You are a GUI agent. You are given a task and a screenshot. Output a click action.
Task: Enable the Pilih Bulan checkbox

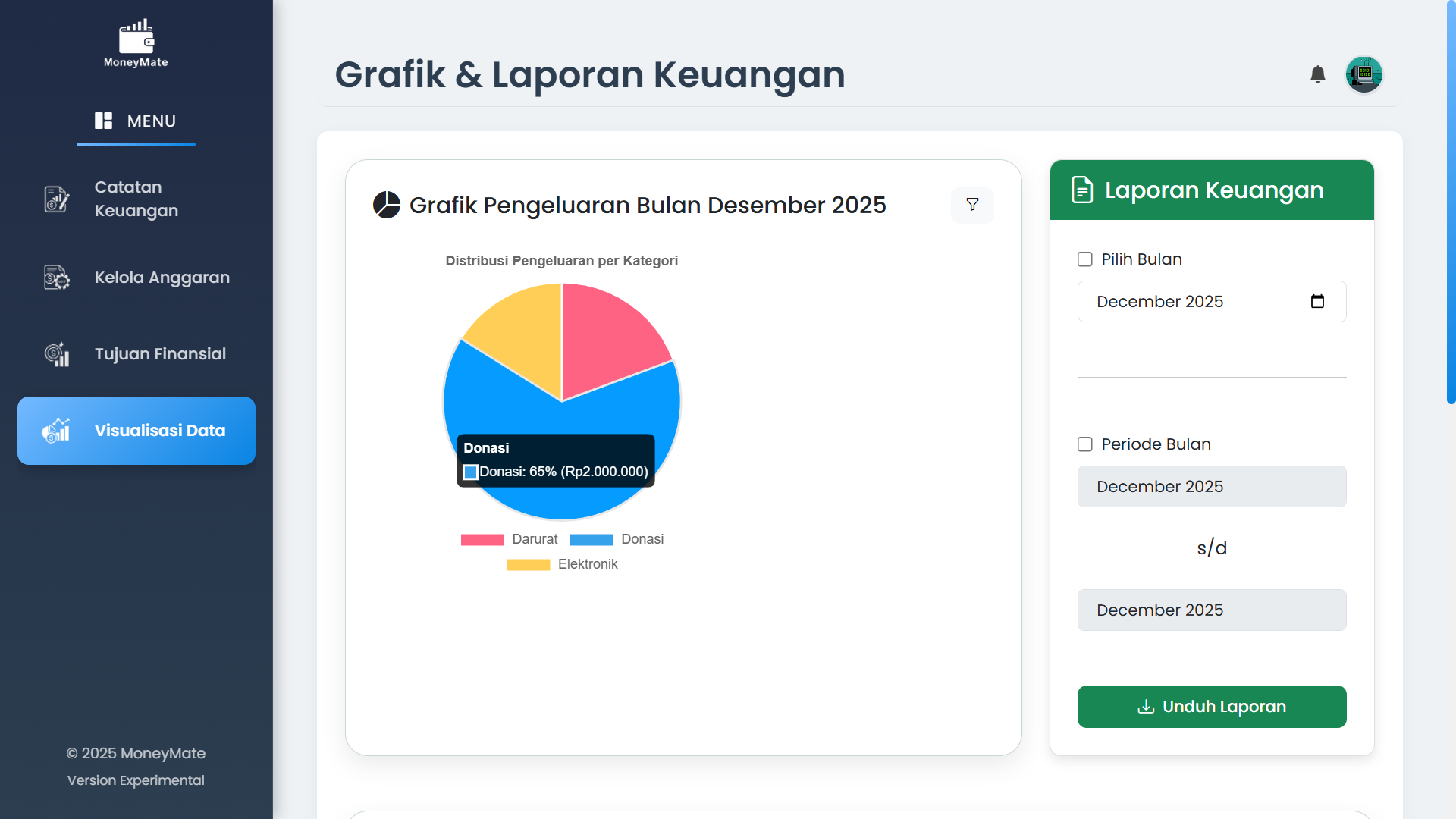point(1085,259)
